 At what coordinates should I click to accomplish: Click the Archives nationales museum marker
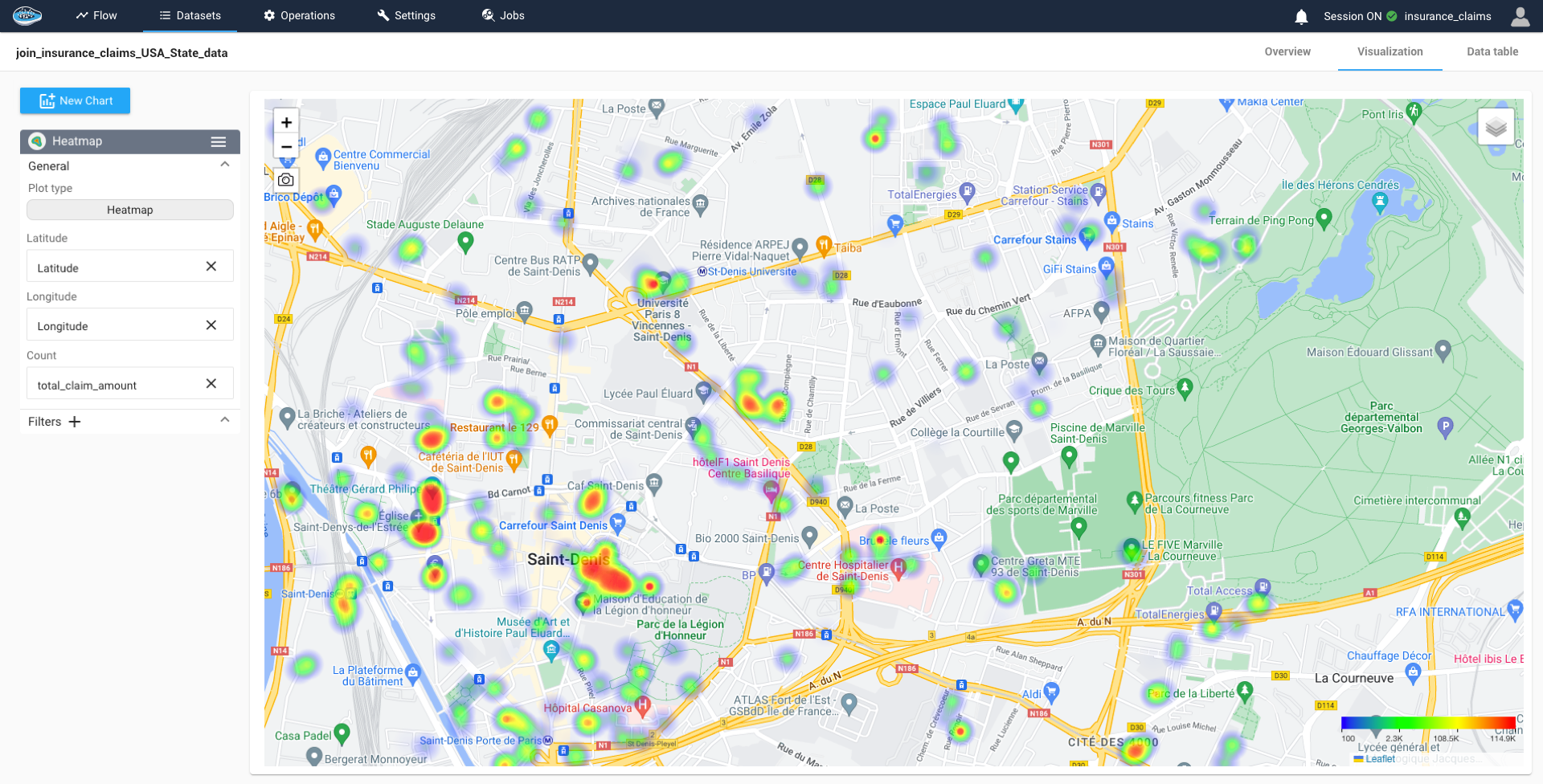(700, 204)
